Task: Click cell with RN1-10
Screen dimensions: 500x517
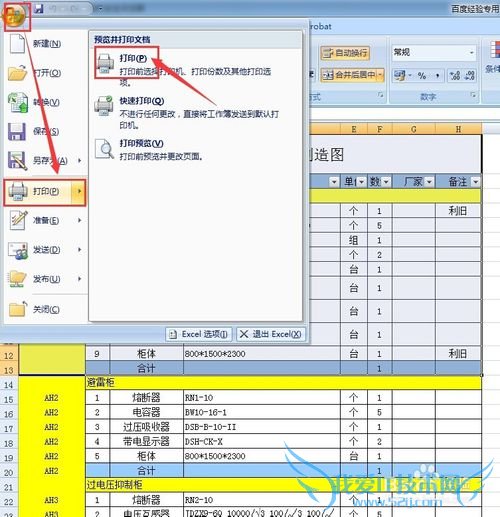Action: pyautogui.click(x=262, y=397)
